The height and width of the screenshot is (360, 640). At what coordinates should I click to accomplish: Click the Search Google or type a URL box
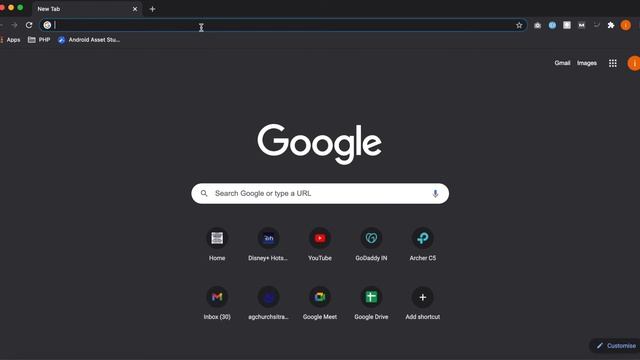tap(320, 193)
